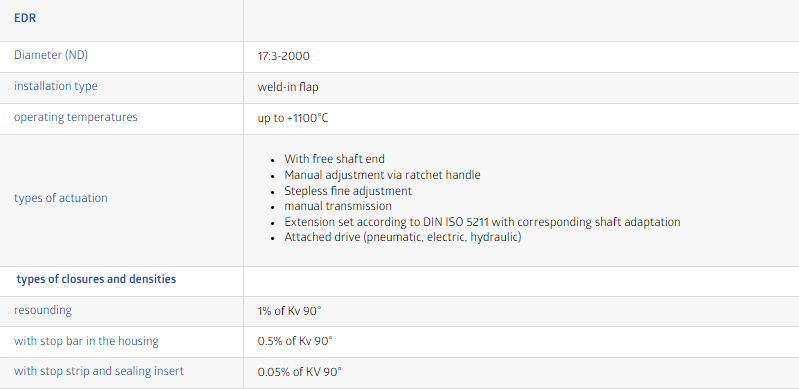Select Attached drive (pneumatic, electric, hydraulic) item
Image resolution: width=799 pixels, height=389 pixels.
[x=403, y=238]
